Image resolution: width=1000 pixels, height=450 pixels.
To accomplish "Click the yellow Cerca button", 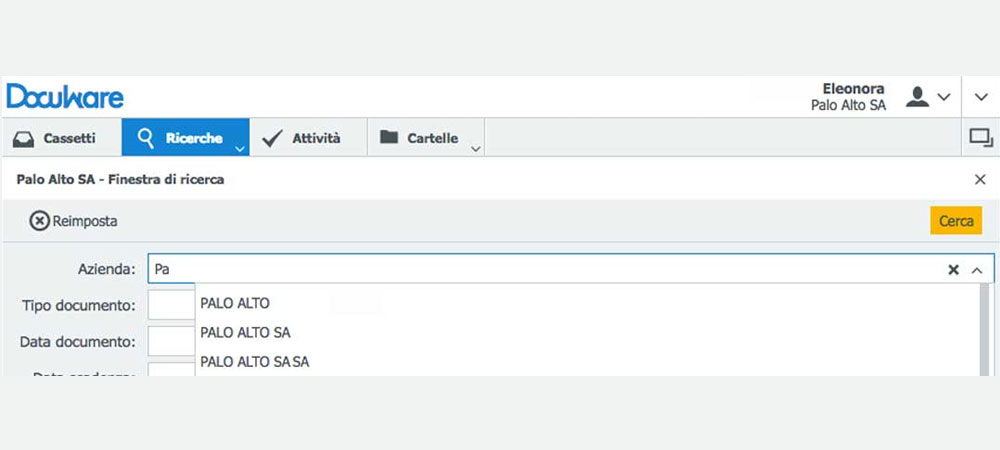I will coord(956,221).
